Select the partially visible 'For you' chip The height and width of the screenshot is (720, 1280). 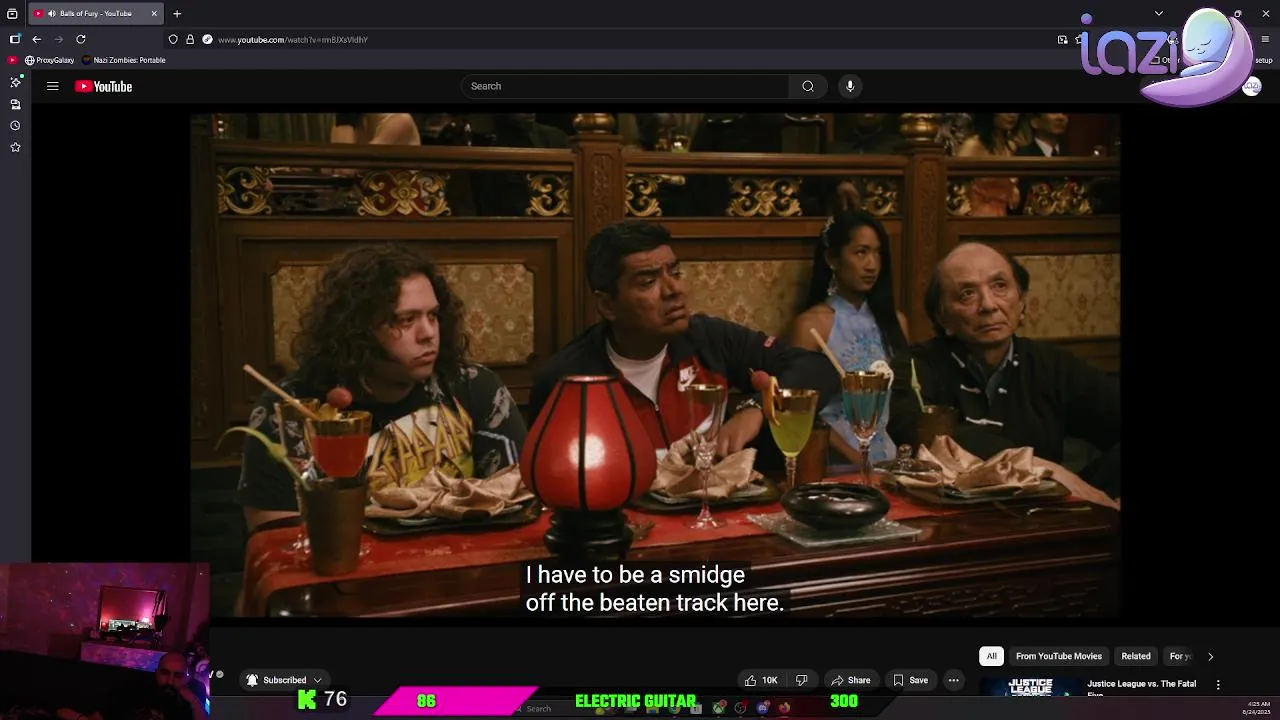point(1180,656)
